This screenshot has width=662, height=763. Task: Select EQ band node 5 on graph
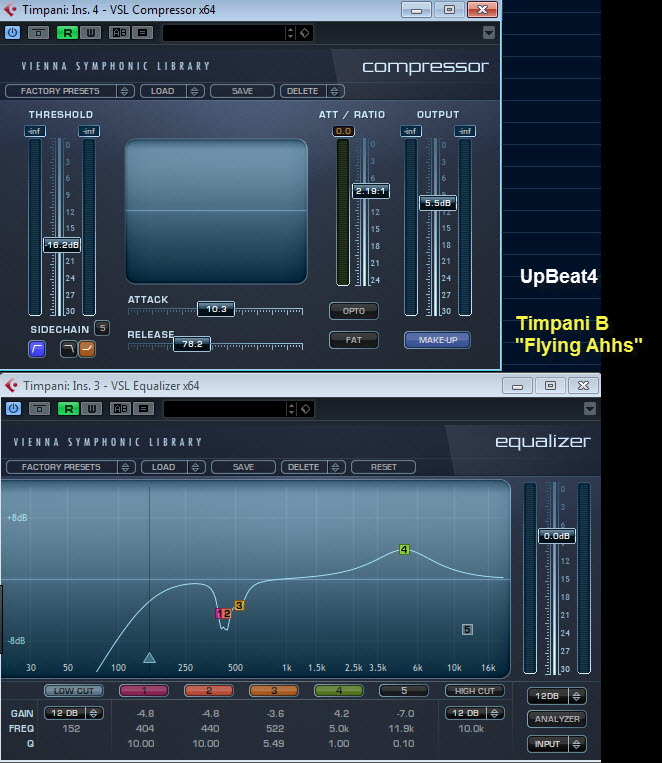(x=467, y=630)
